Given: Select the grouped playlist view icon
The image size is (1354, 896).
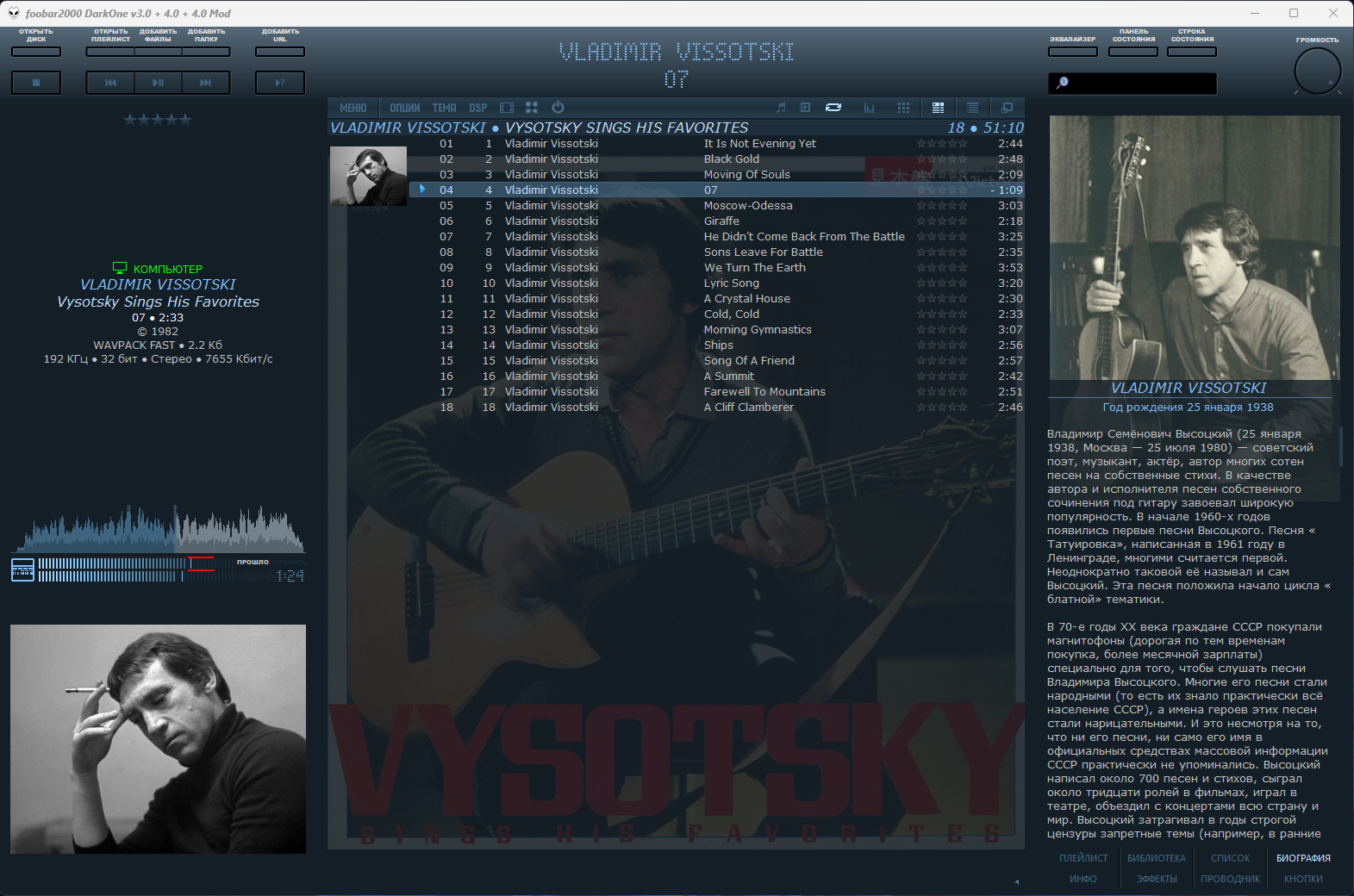Looking at the screenshot, I should click(x=938, y=108).
